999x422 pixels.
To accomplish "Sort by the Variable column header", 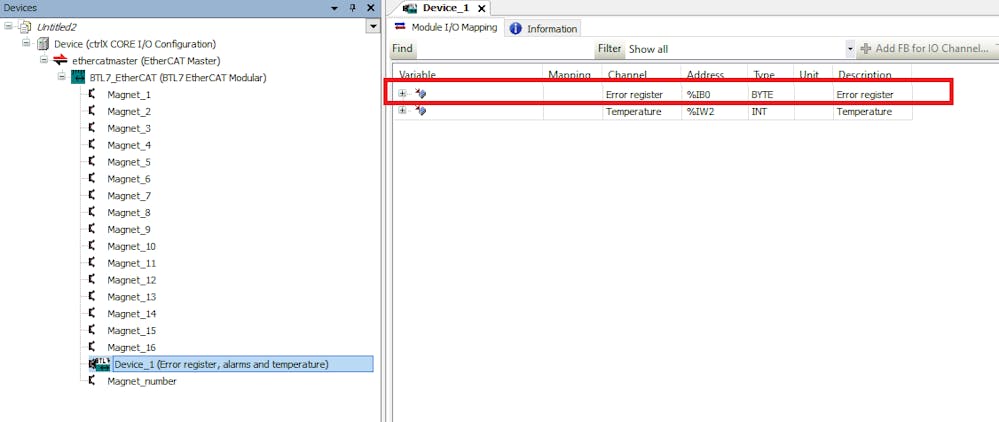I will coord(468,75).
